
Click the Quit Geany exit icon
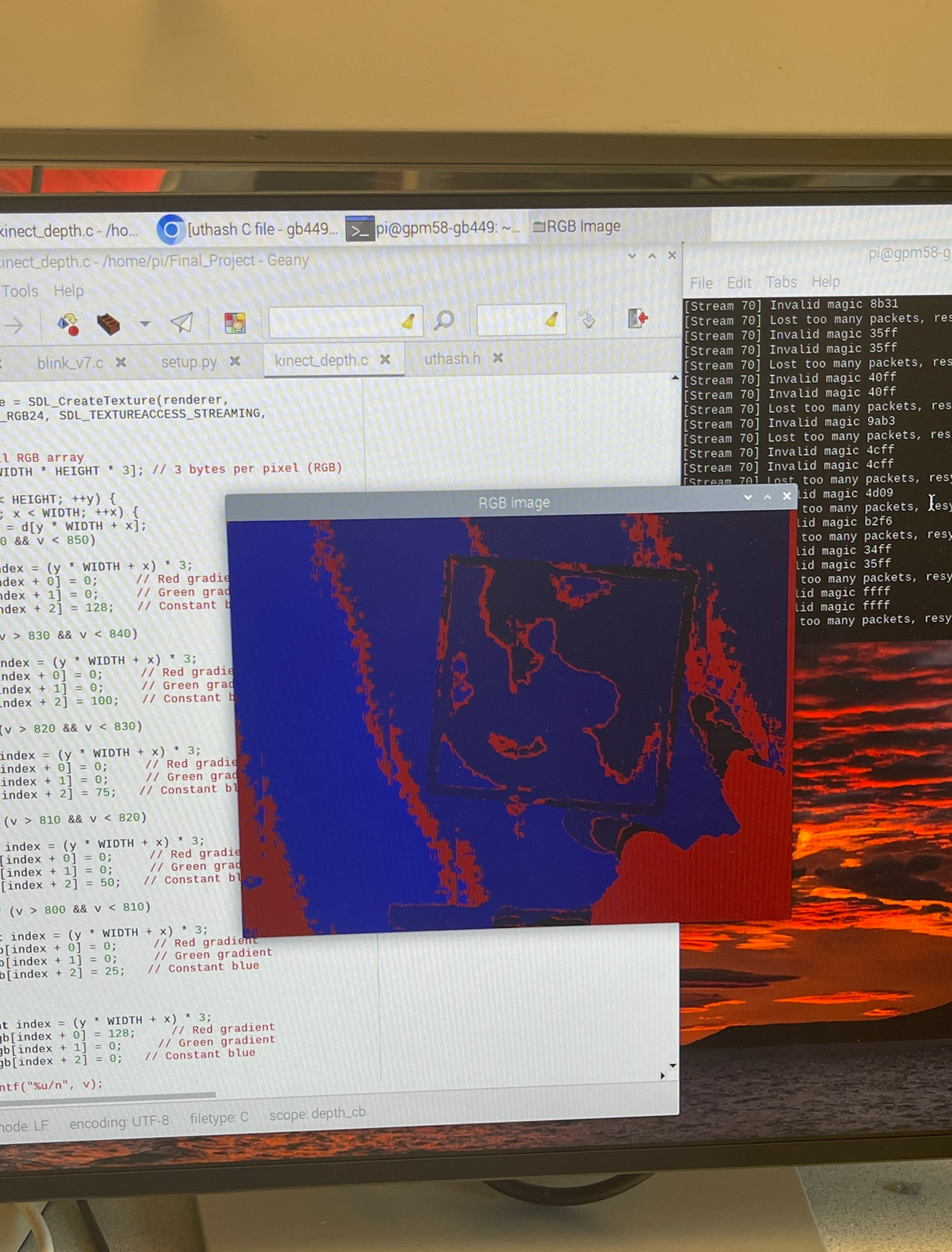point(637,319)
